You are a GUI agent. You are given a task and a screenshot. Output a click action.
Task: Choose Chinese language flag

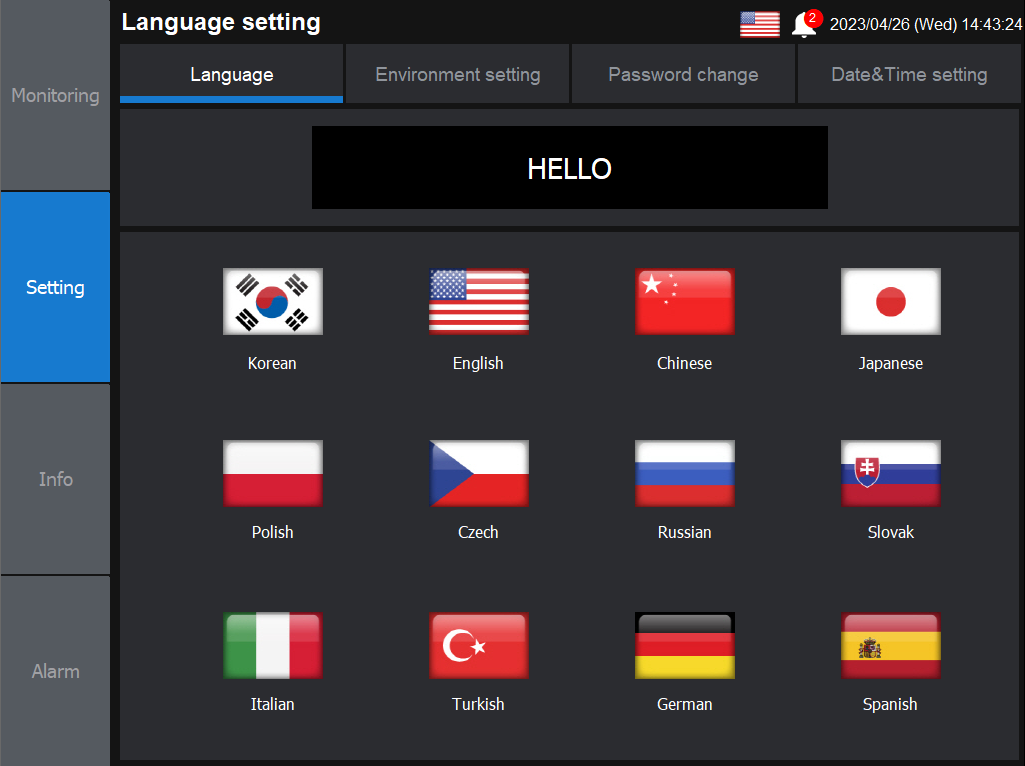click(684, 301)
